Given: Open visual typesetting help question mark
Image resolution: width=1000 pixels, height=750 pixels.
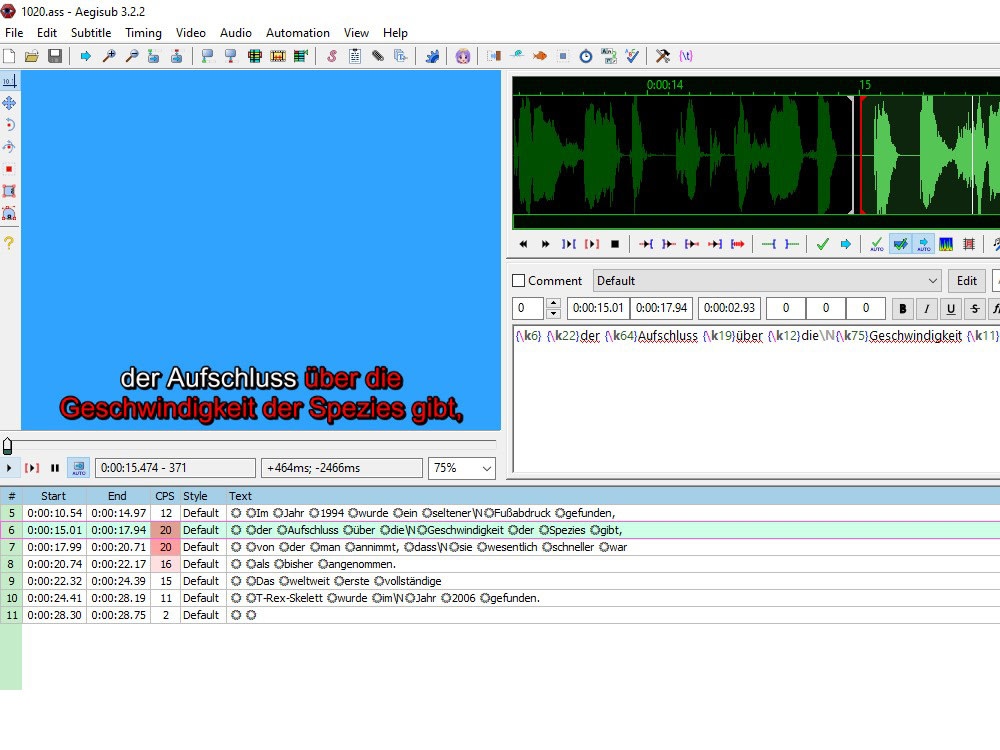Looking at the screenshot, I should [x=10, y=242].
